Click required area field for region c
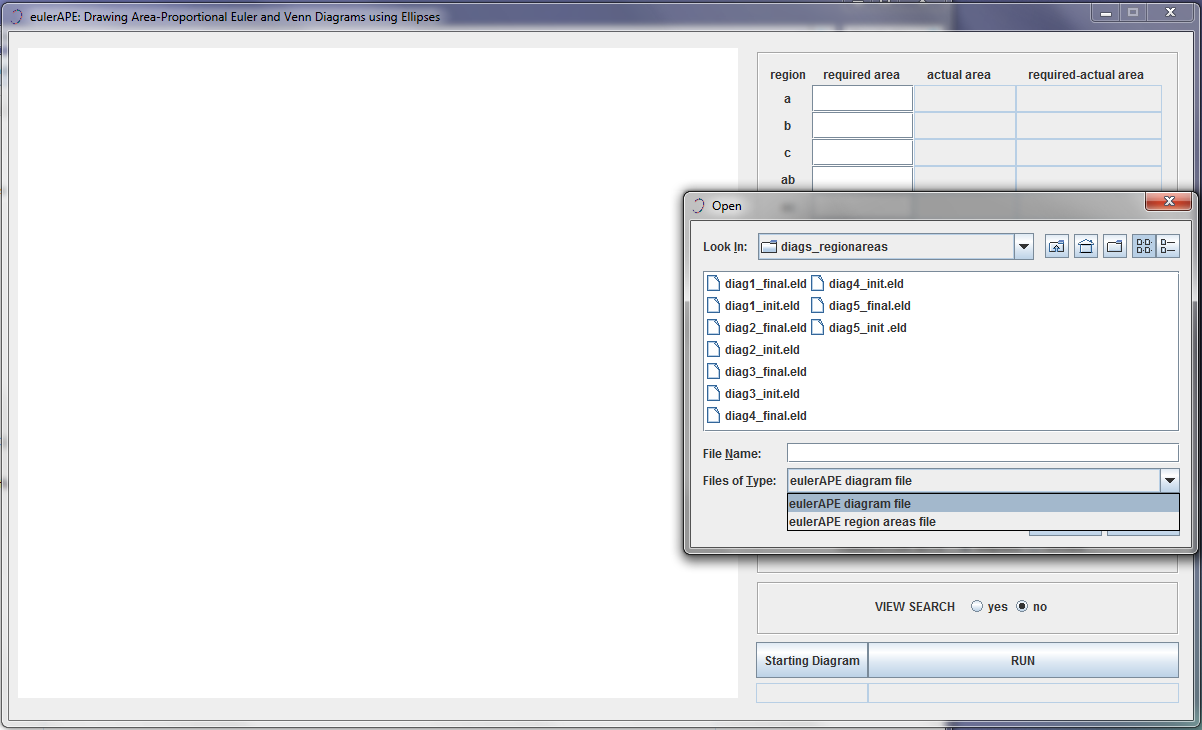Image resolution: width=1202 pixels, height=730 pixels. point(862,153)
